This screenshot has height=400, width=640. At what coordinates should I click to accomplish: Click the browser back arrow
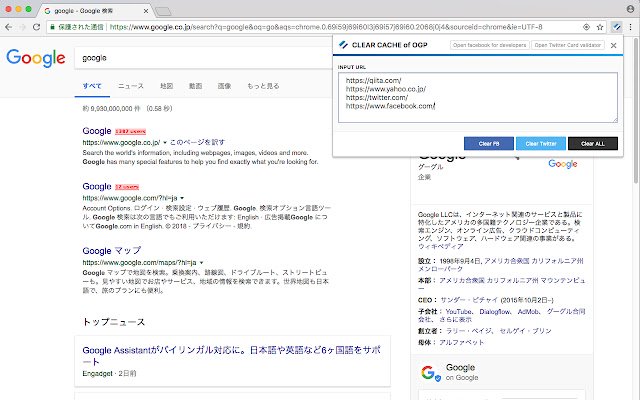click(9, 27)
